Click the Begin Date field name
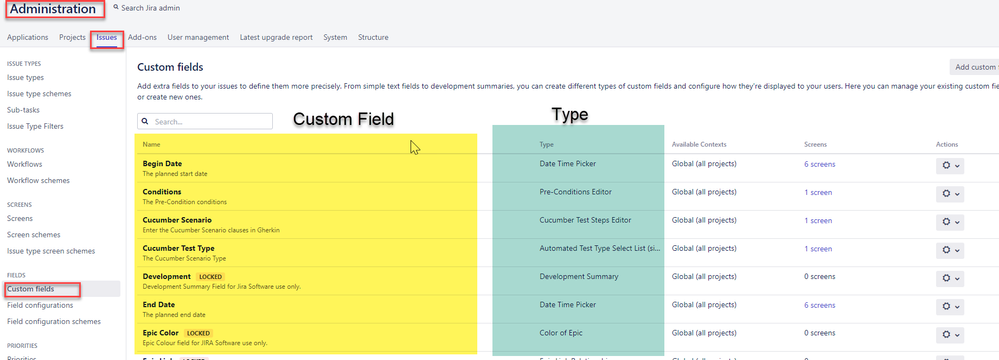This screenshot has width=999, height=360. click(162, 164)
